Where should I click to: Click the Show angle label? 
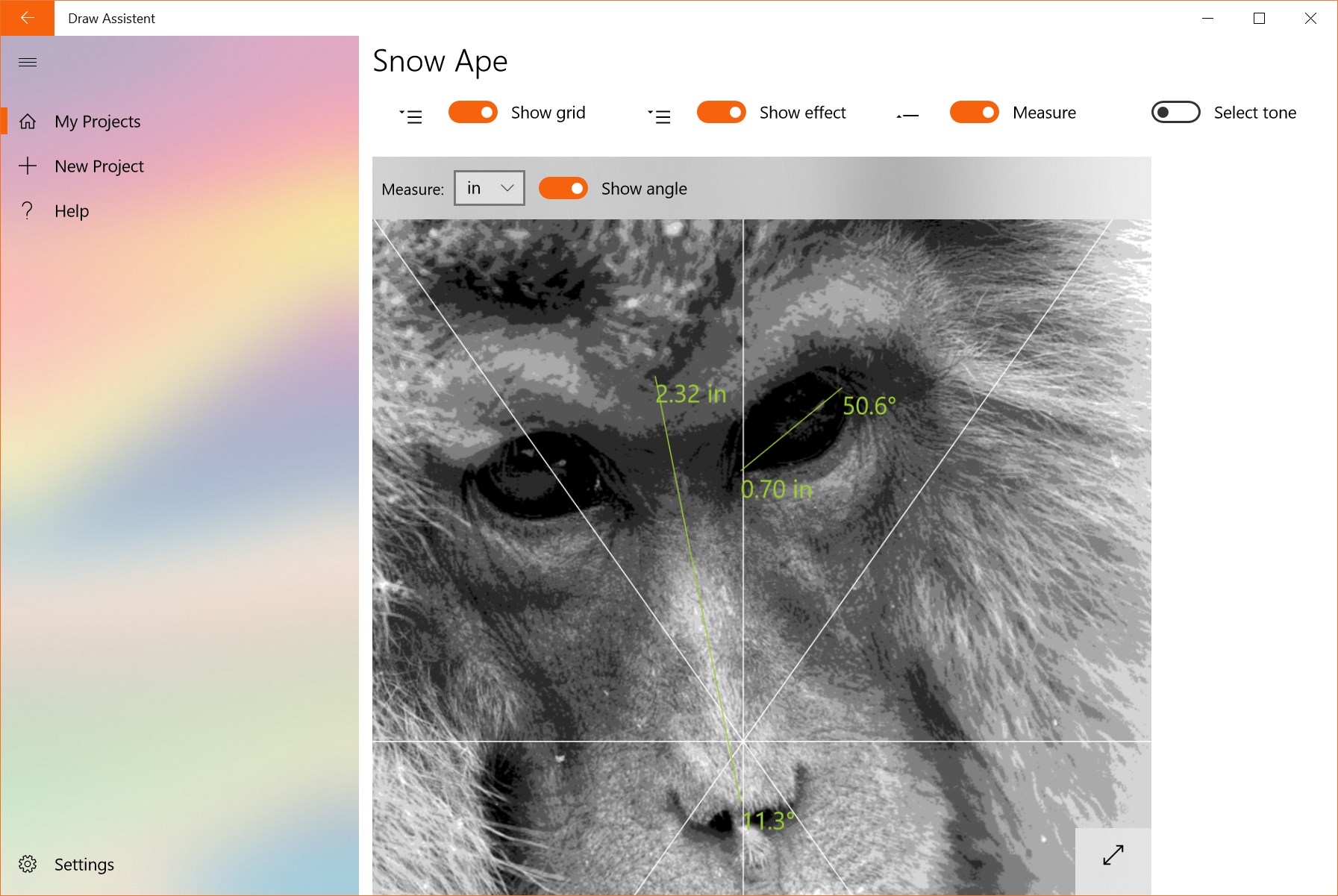(x=644, y=189)
